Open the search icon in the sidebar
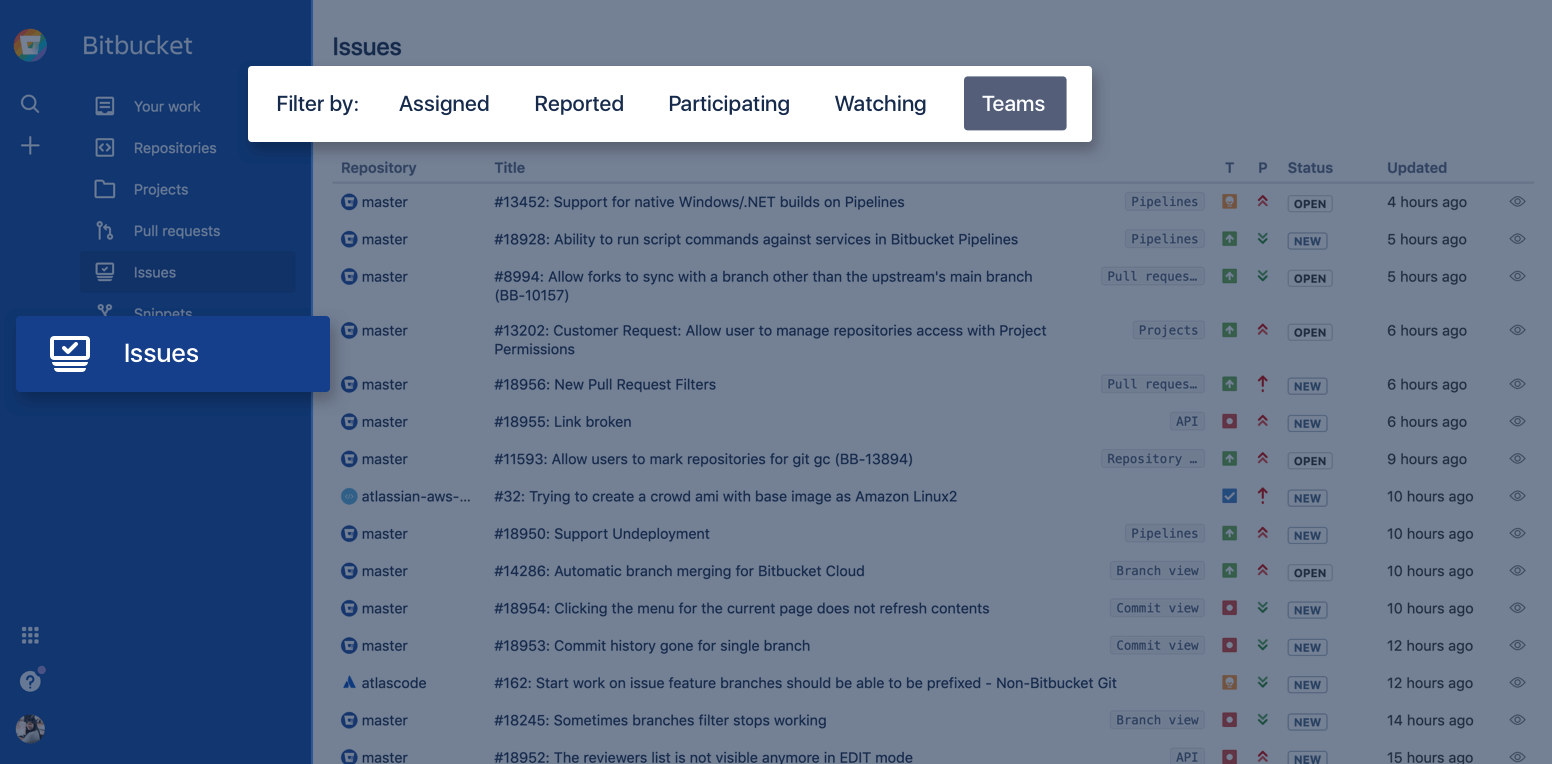 point(30,103)
